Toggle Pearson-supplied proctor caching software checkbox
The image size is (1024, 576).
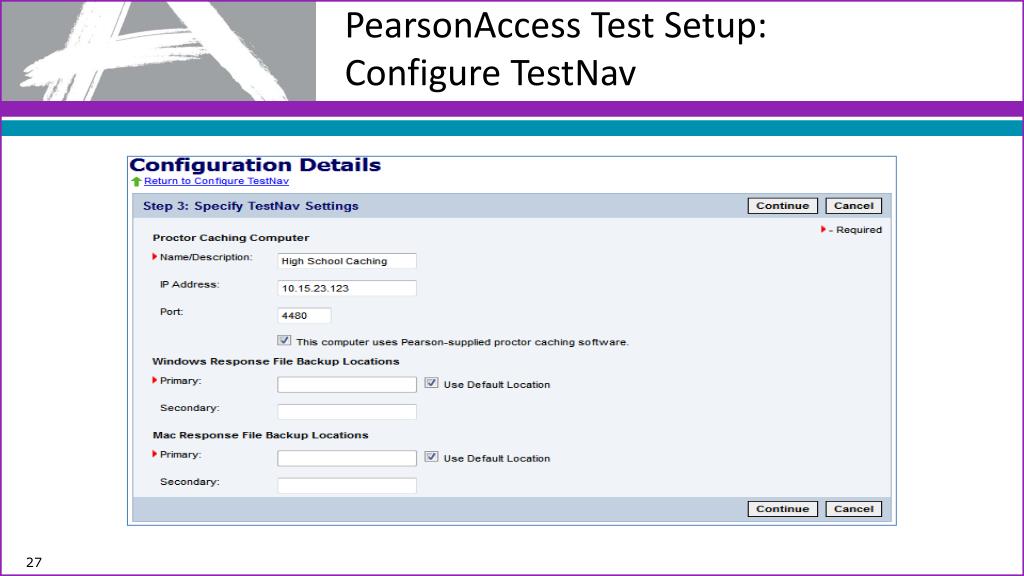point(284,340)
